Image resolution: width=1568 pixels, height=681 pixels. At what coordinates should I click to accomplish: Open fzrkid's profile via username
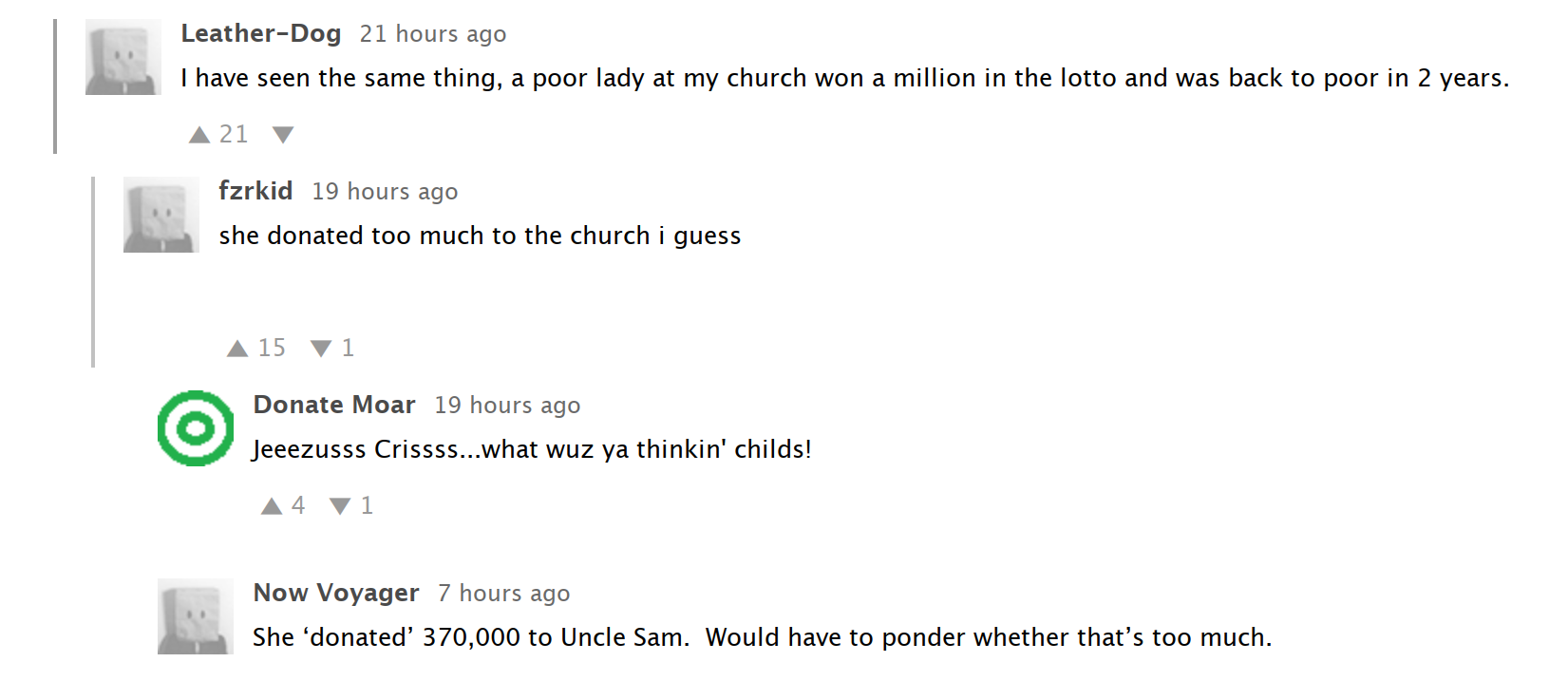pyautogui.click(x=255, y=191)
